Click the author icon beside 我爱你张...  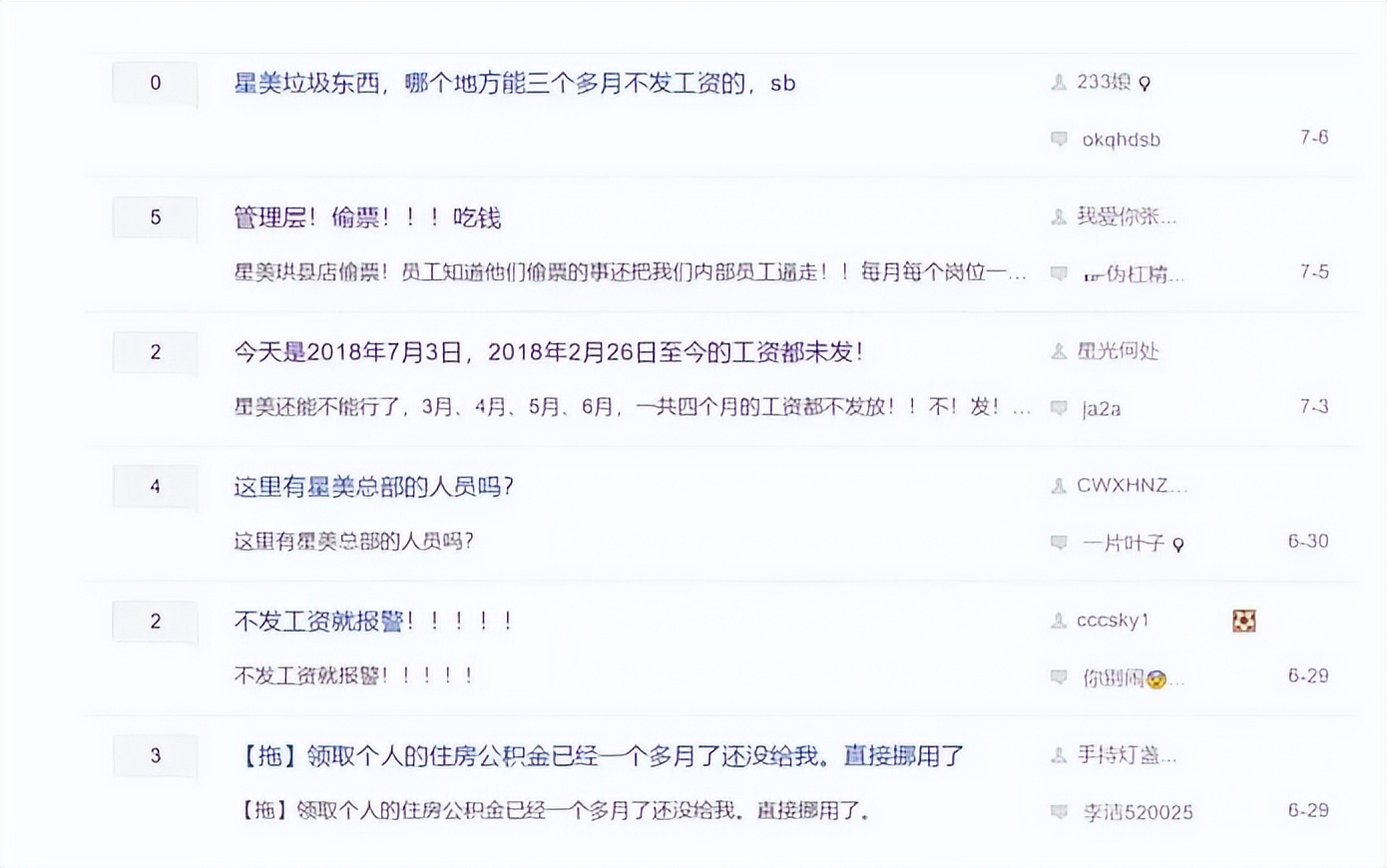[1059, 217]
